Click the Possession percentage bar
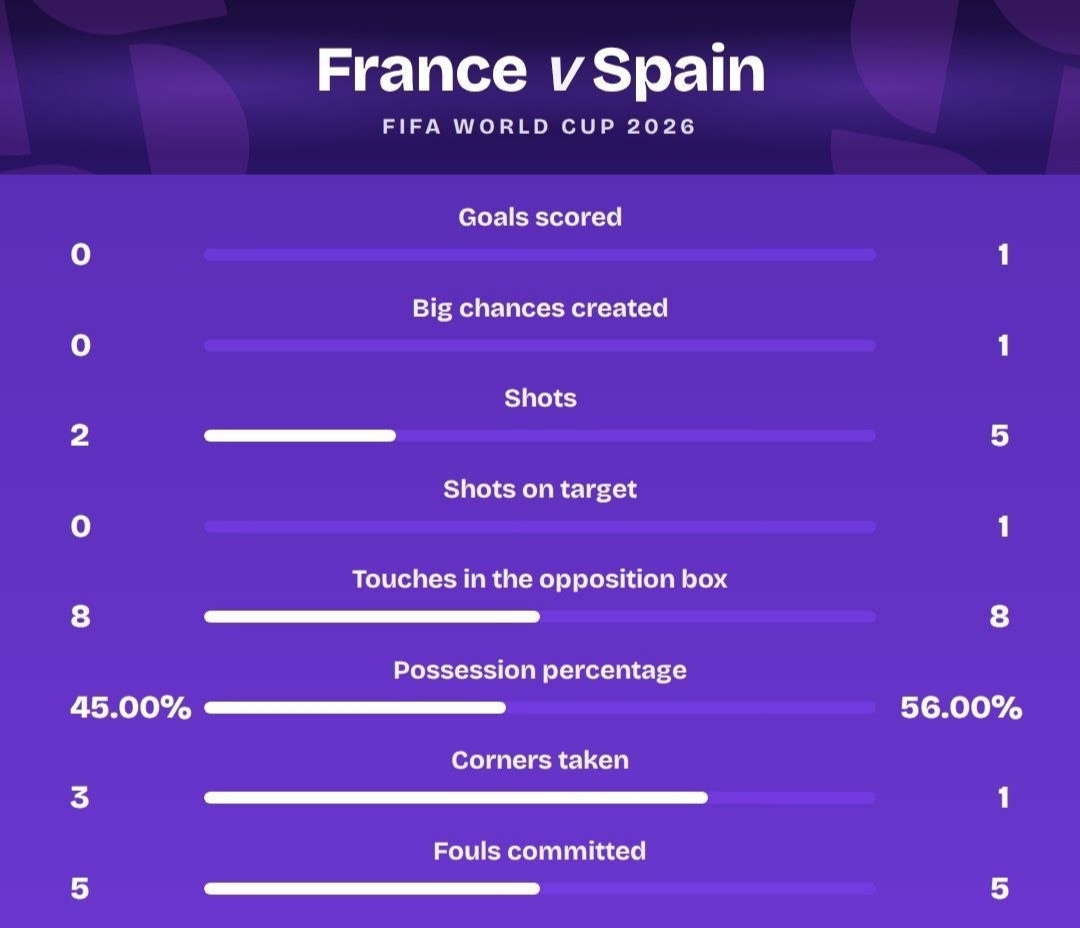This screenshot has width=1080, height=928. click(540, 708)
